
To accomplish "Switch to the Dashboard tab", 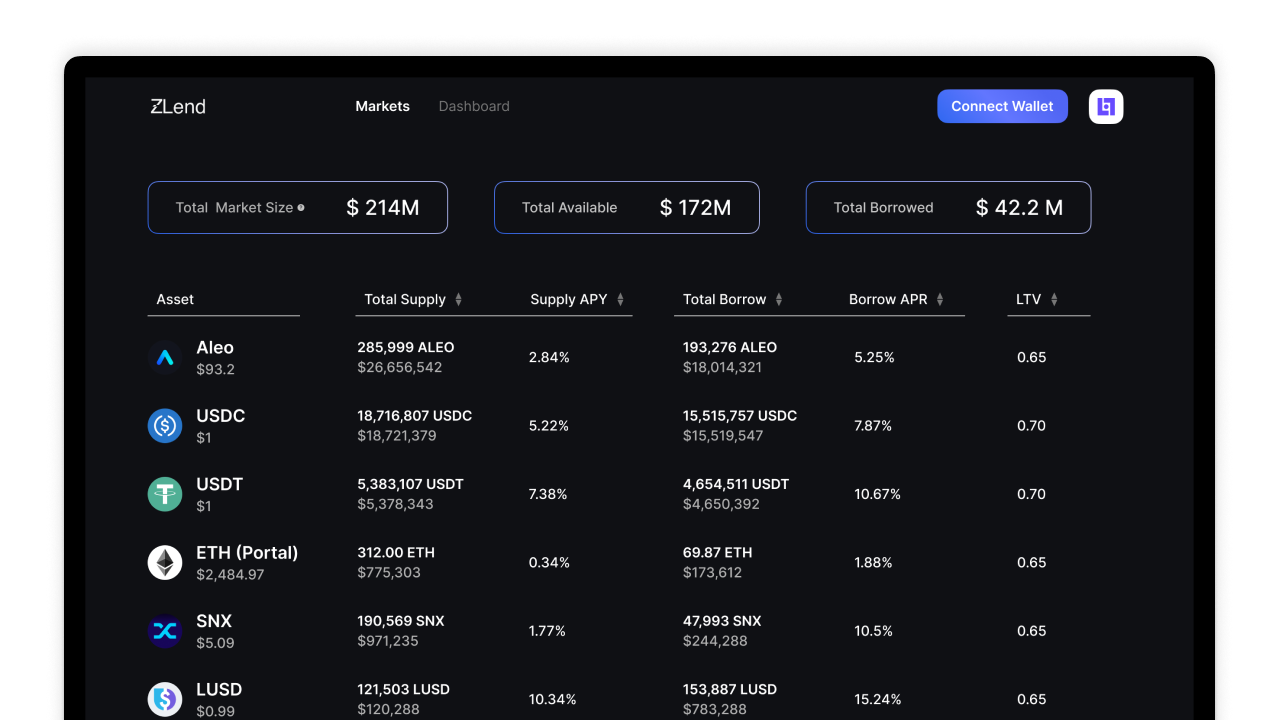I will click(x=474, y=106).
